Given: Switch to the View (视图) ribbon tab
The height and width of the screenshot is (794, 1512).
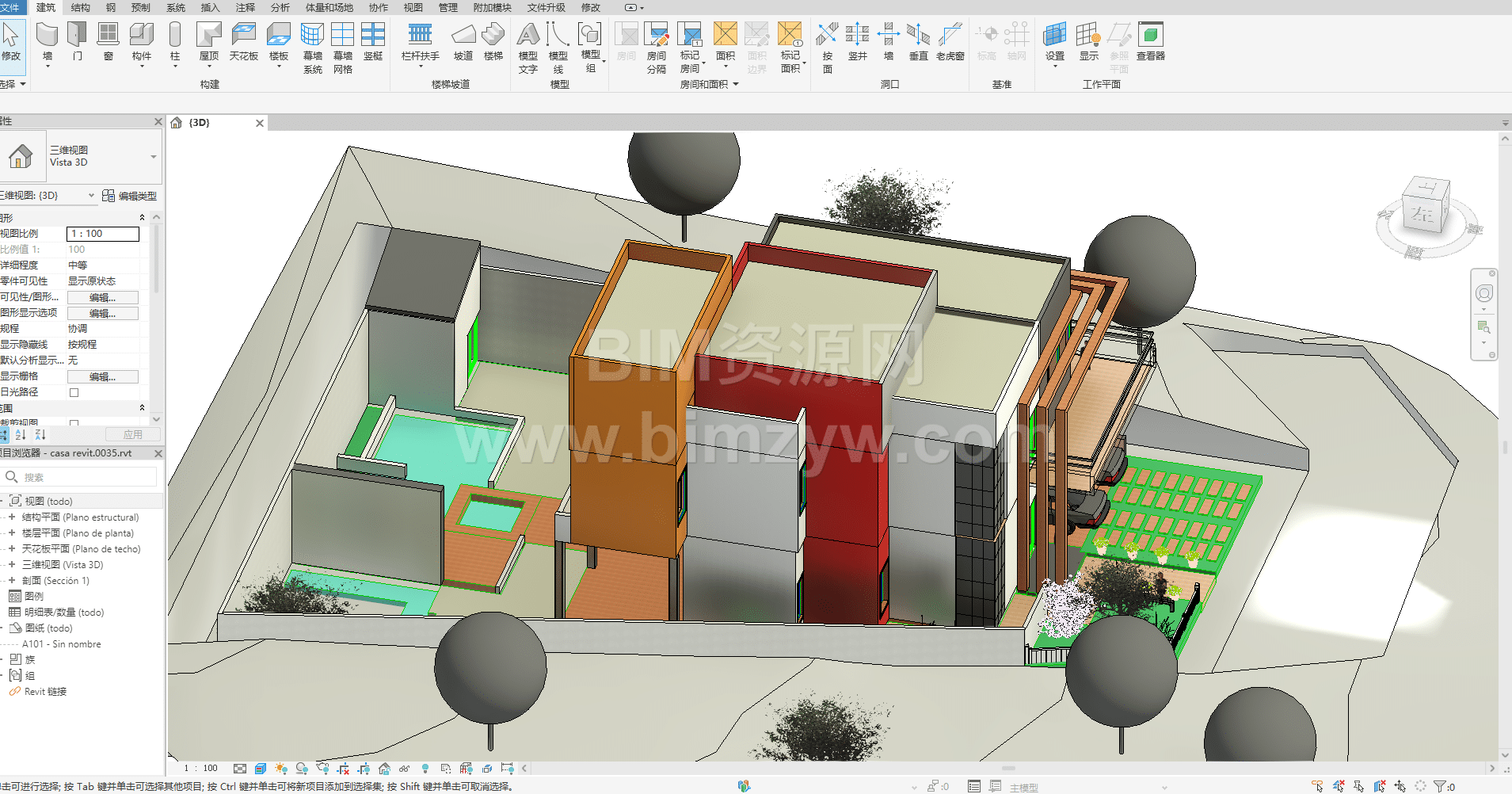Looking at the screenshot, I should (413, 7).
